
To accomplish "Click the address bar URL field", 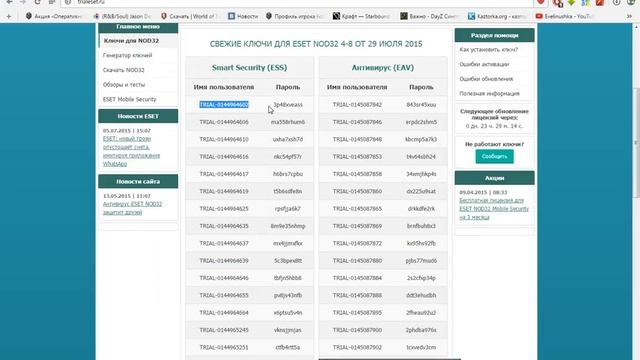I will coord(298,2).
